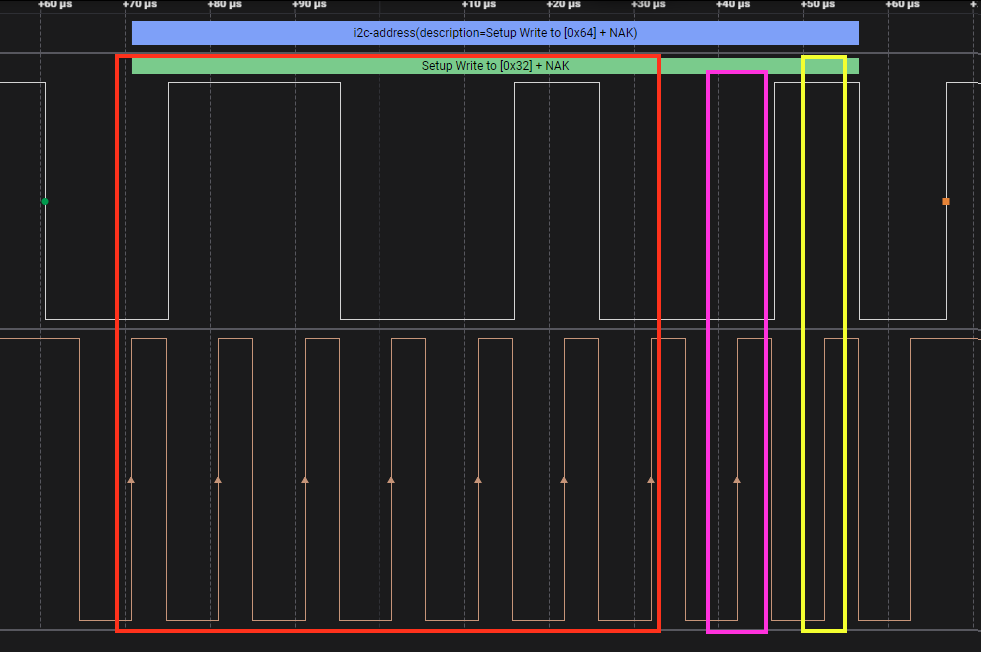Click the +90 µs time ruler label
This screenshot has height=652, width=981.
[309, 4]
